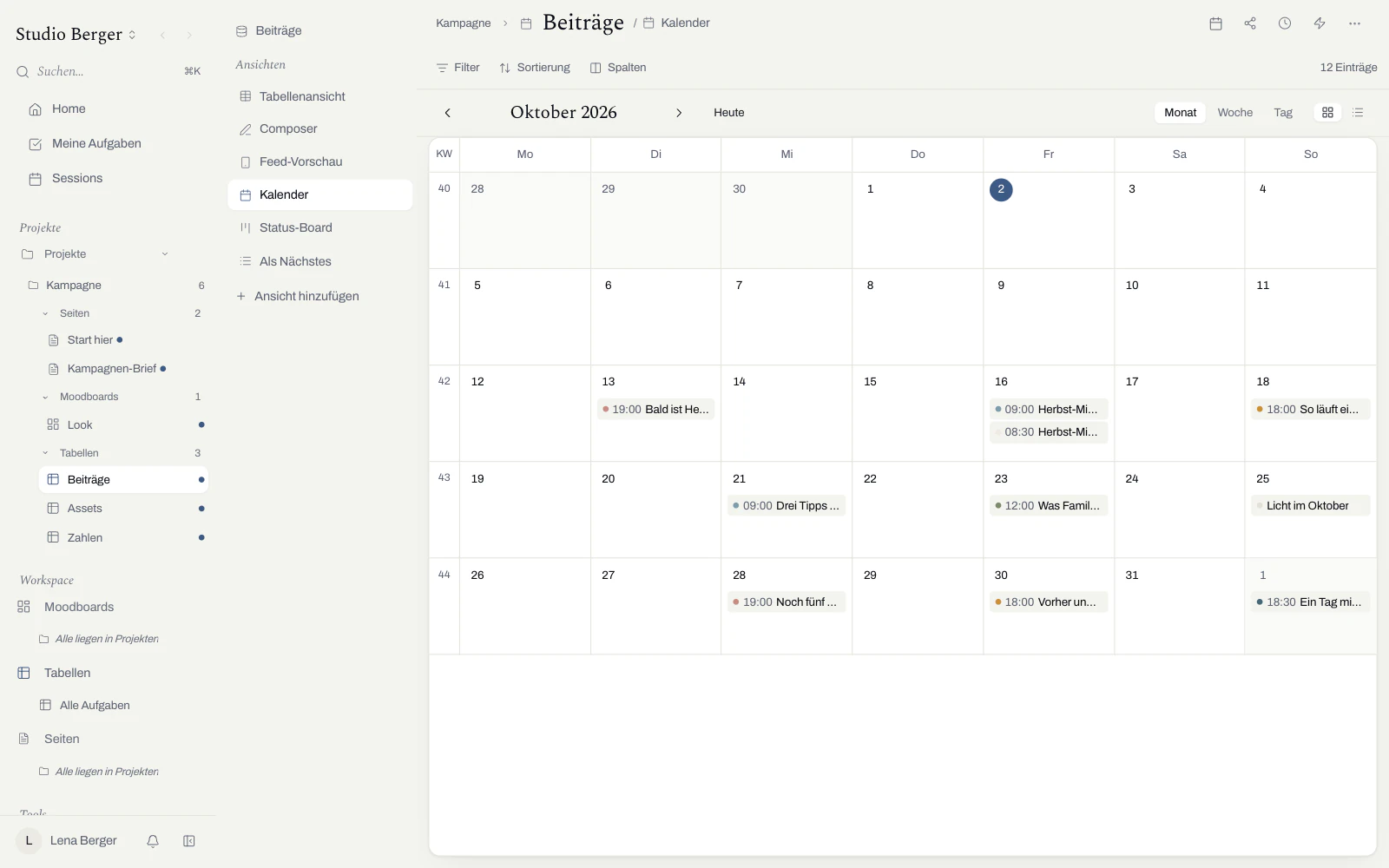Switch to grid layout toggle
The height and width of the screenshot is (868, 1389).
[1327, 113]
